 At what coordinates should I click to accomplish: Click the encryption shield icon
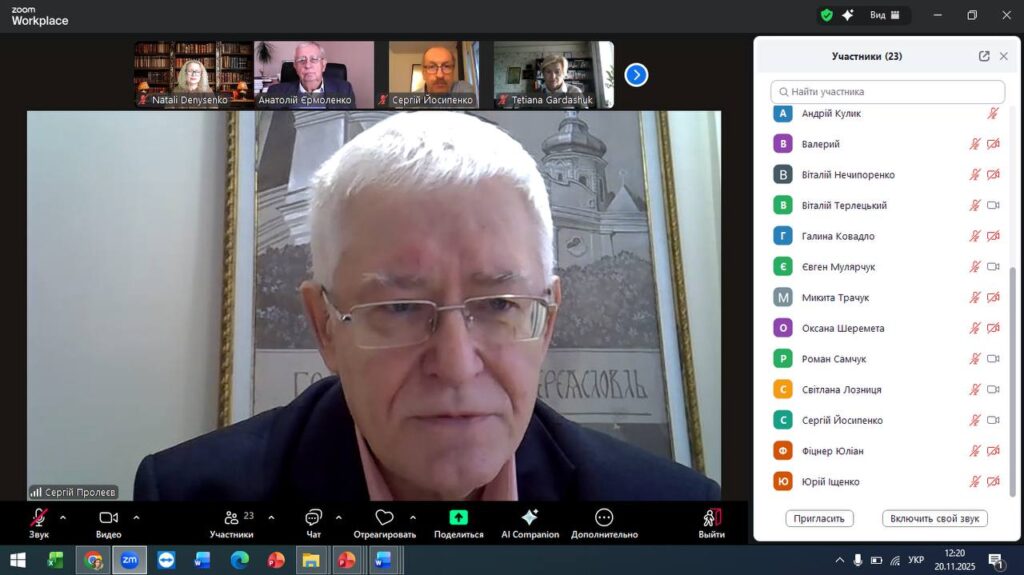tap(826, 15)
